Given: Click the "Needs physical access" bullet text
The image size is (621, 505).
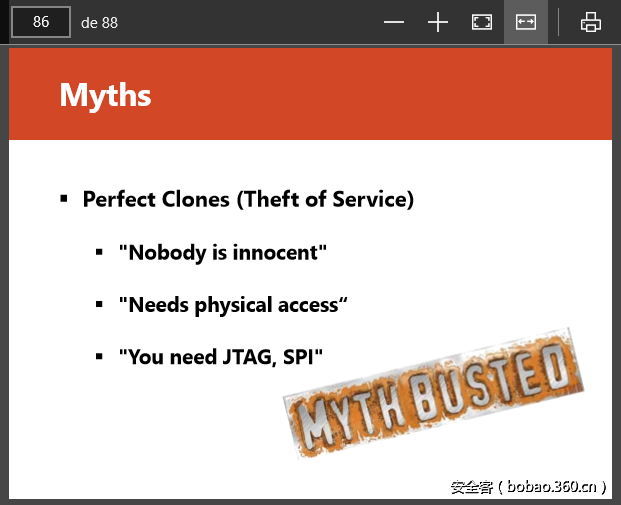Looking at the screenshot, I should (233, 305).
